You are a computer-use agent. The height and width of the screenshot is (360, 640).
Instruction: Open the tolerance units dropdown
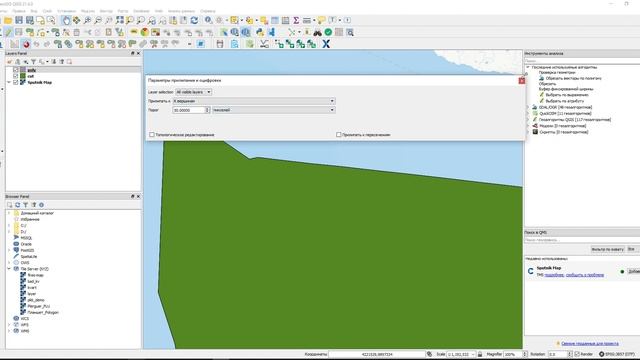click(273, 110)
